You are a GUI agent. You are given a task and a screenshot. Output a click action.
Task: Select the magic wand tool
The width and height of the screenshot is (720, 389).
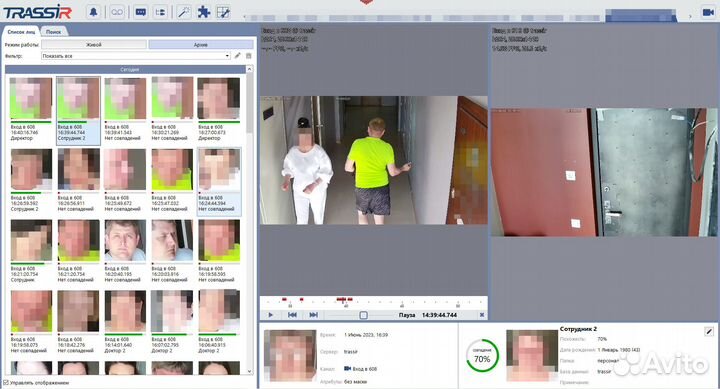coord(184,12)
